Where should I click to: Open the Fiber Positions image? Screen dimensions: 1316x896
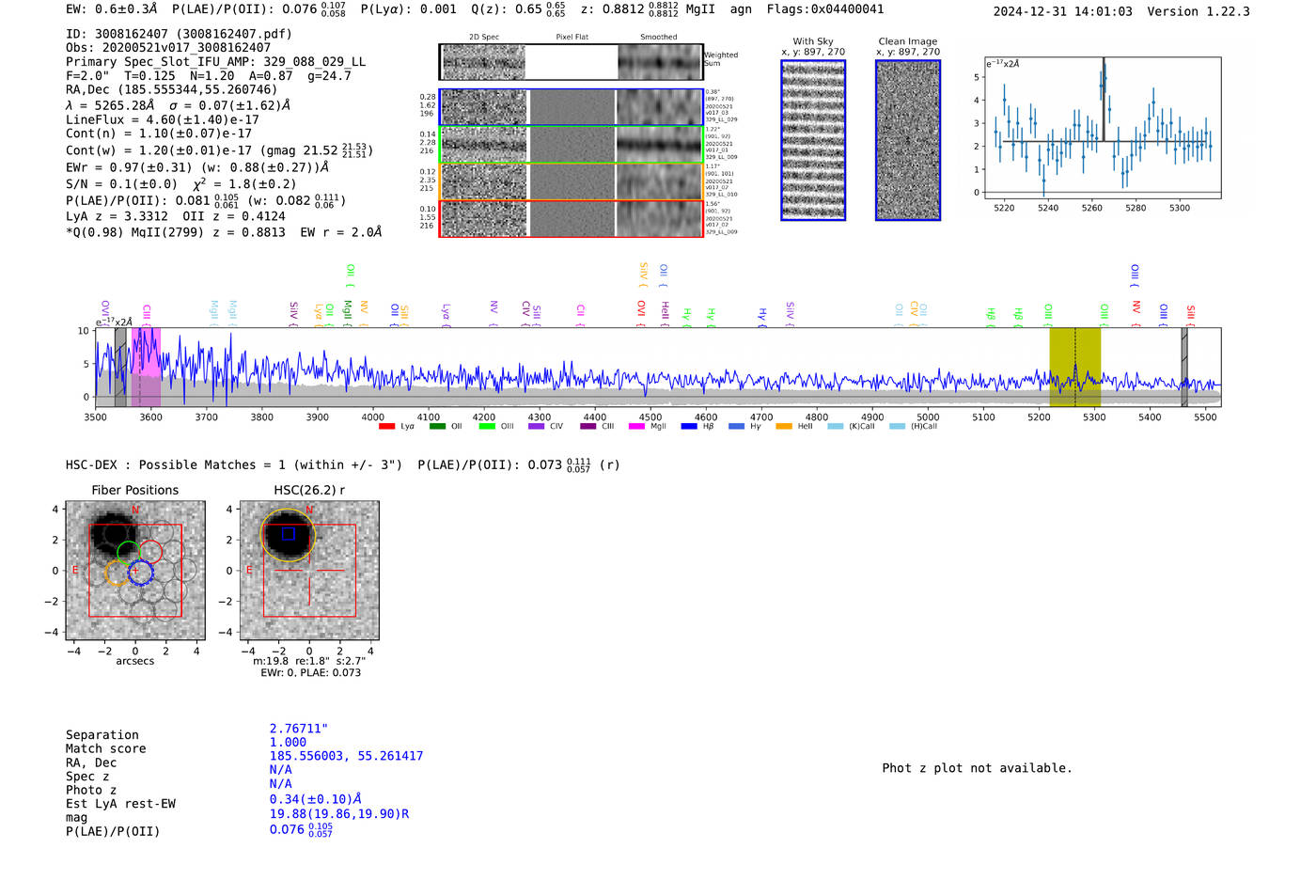pos(135,570)
